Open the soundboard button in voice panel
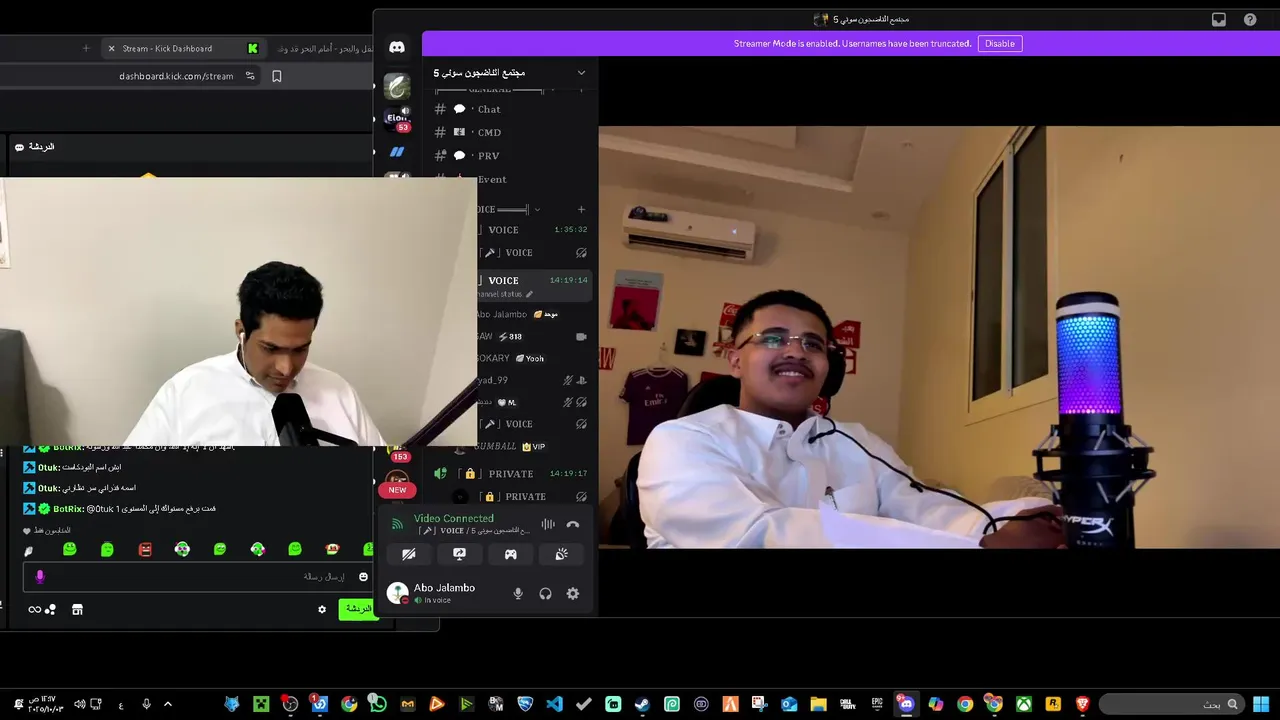 pos(562,554)
